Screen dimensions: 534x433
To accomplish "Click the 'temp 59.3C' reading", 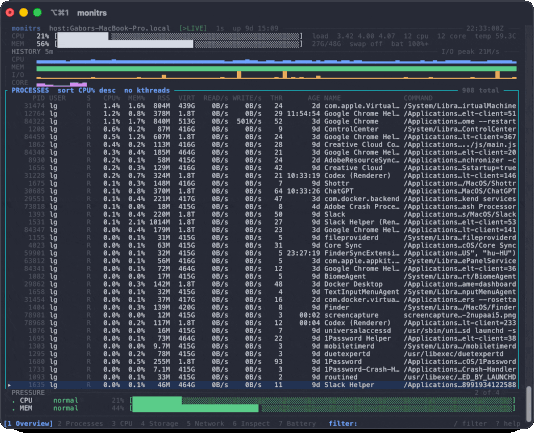I will click(495, 36).
